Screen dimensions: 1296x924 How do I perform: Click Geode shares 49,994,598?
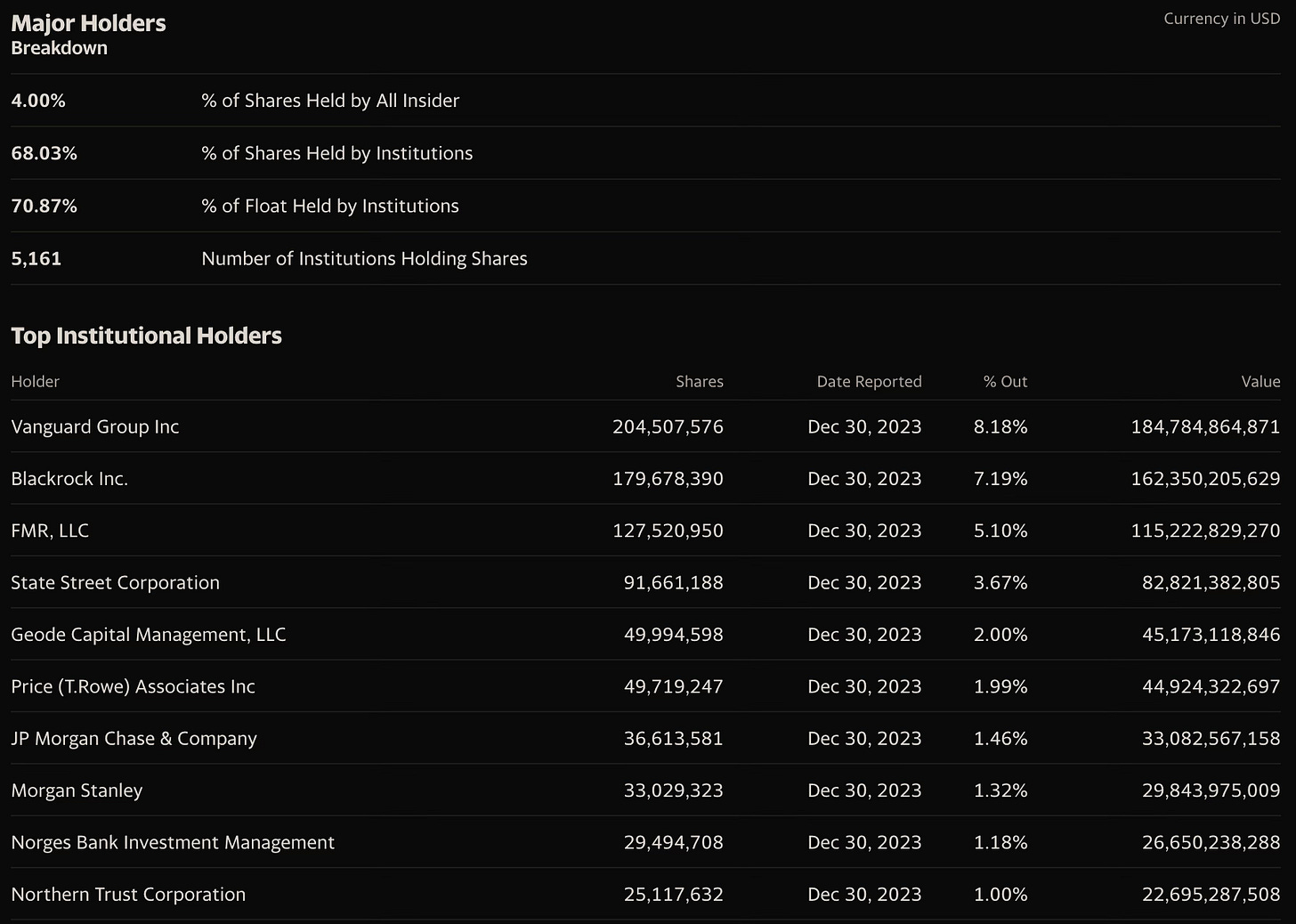[673, 635]
